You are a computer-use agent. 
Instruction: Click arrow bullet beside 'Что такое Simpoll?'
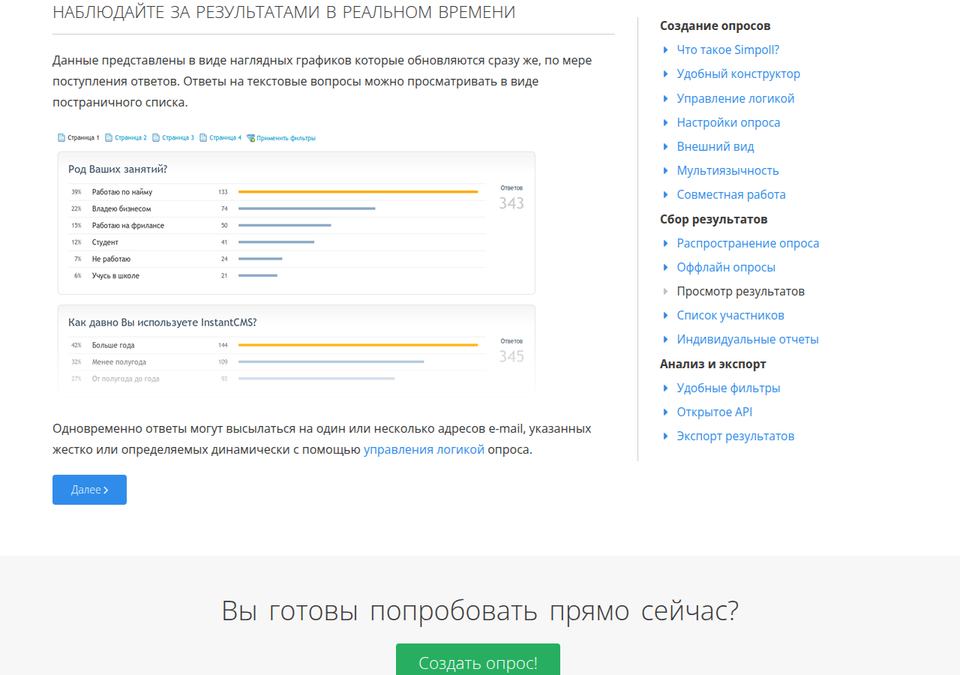pyautogui.click(x=666, y=50)
